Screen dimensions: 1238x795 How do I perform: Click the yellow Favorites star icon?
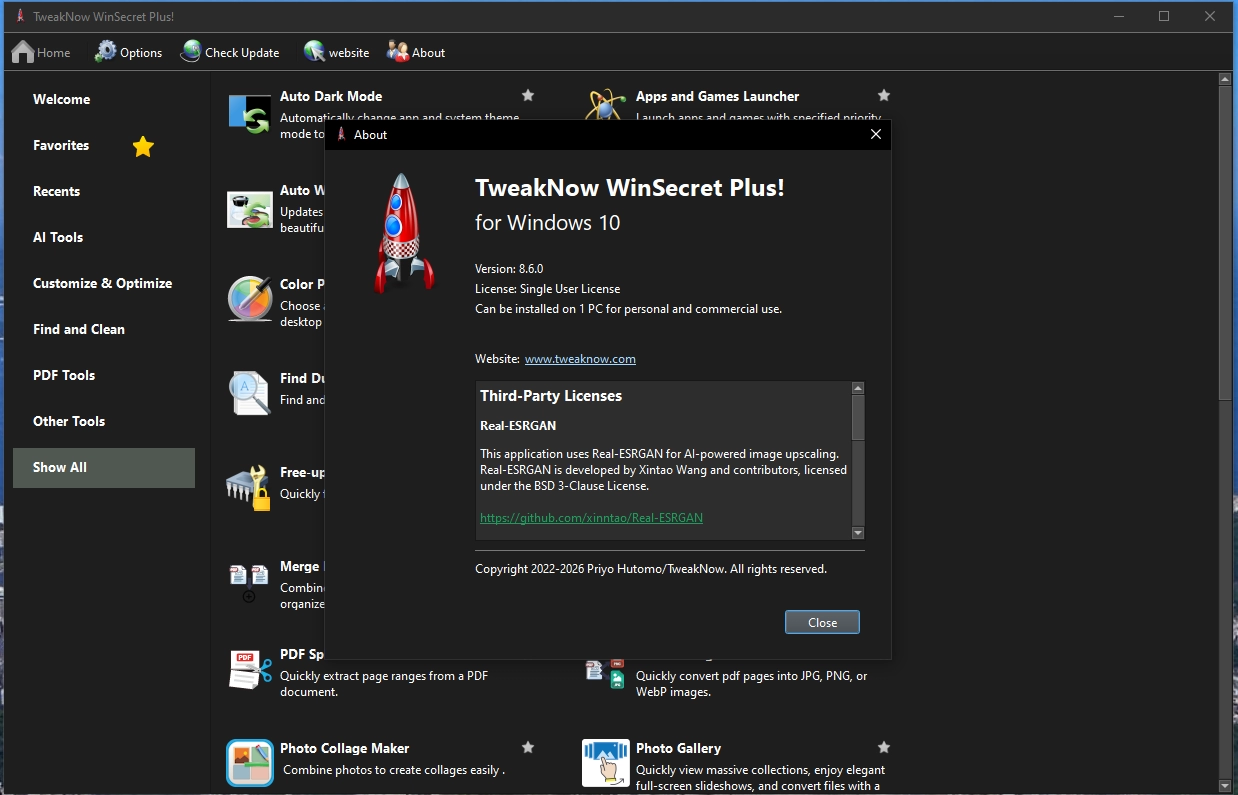coord(143,147)
